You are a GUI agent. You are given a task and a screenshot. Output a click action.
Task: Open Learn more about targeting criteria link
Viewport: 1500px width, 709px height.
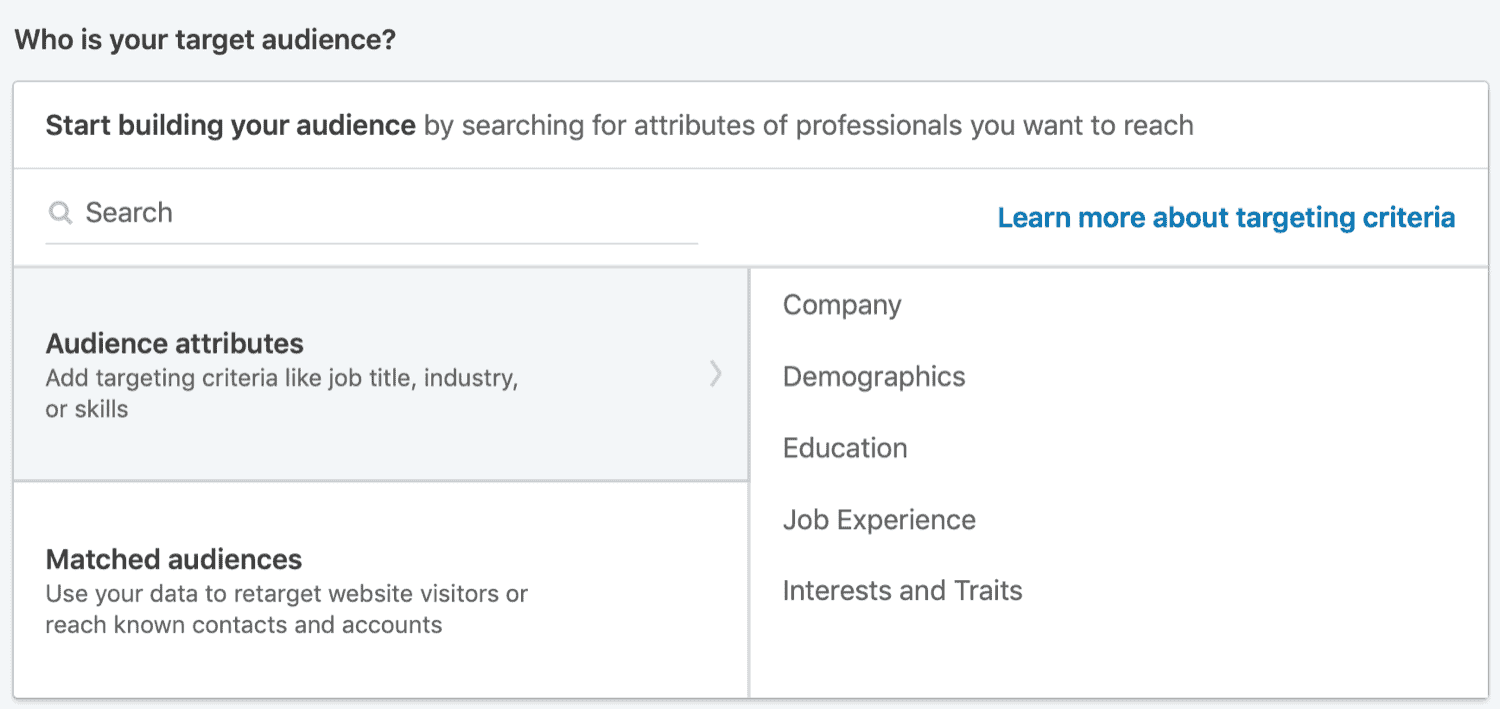tap(1226, 217)
